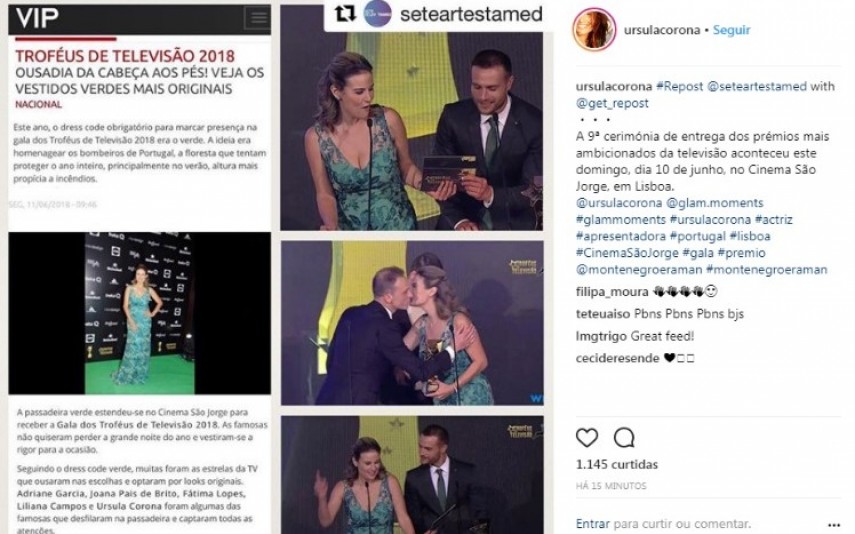Click the Entrar login link
The height and width of the screenshot is (534, 855).
point(592,524)
